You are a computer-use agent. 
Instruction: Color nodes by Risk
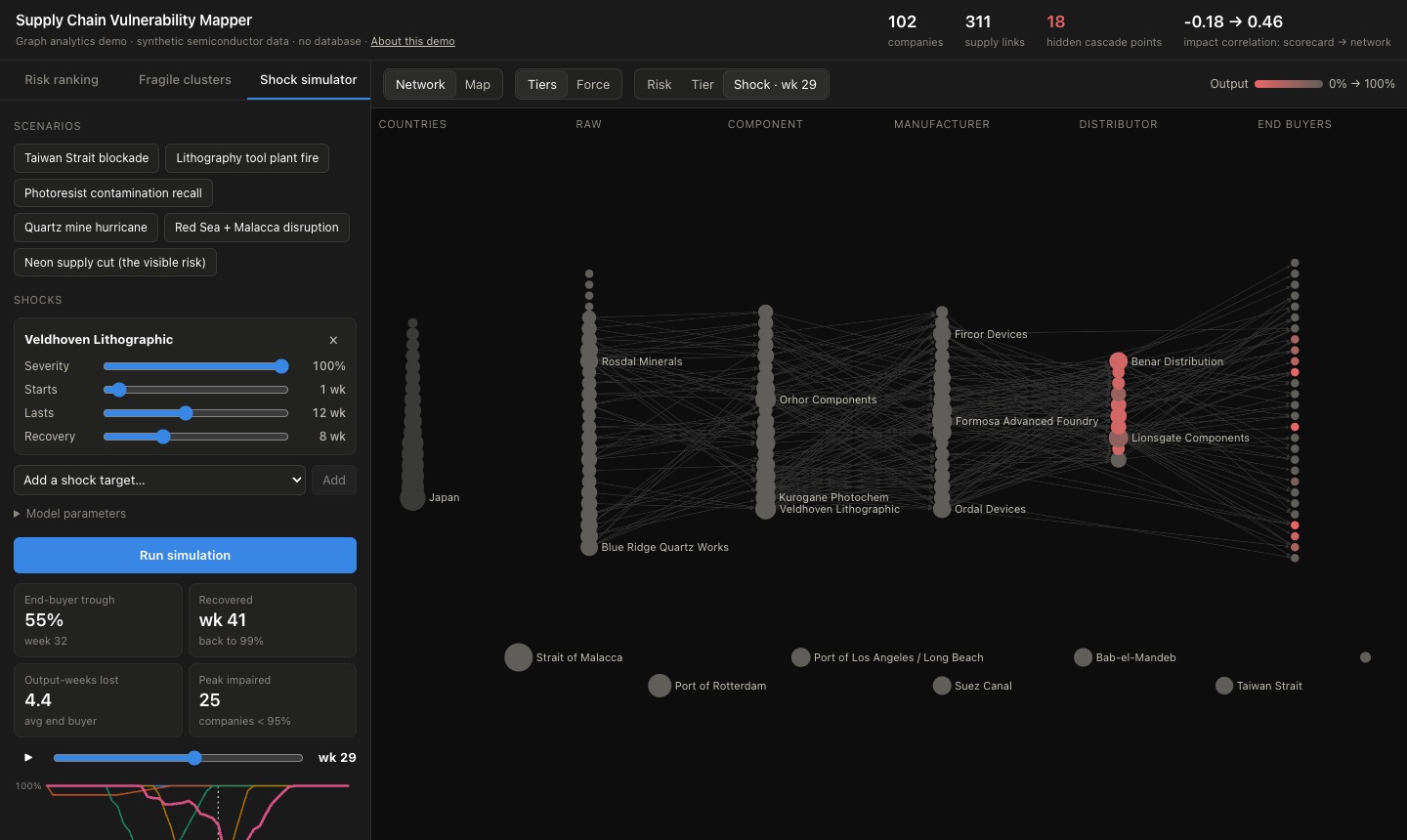coord(660,84)
